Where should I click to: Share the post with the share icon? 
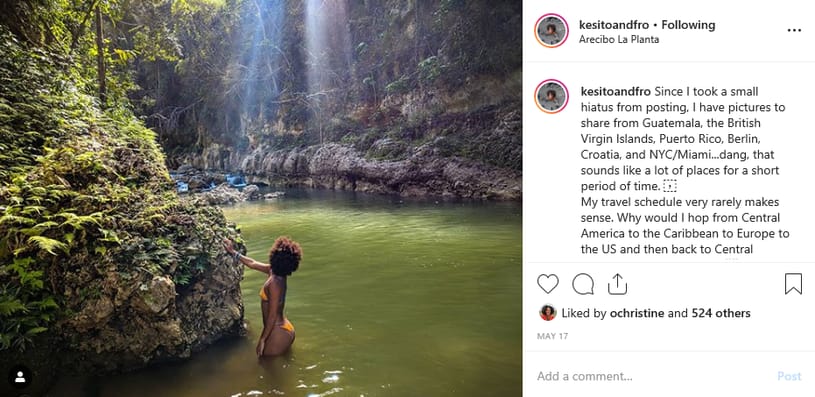(617, 284)
